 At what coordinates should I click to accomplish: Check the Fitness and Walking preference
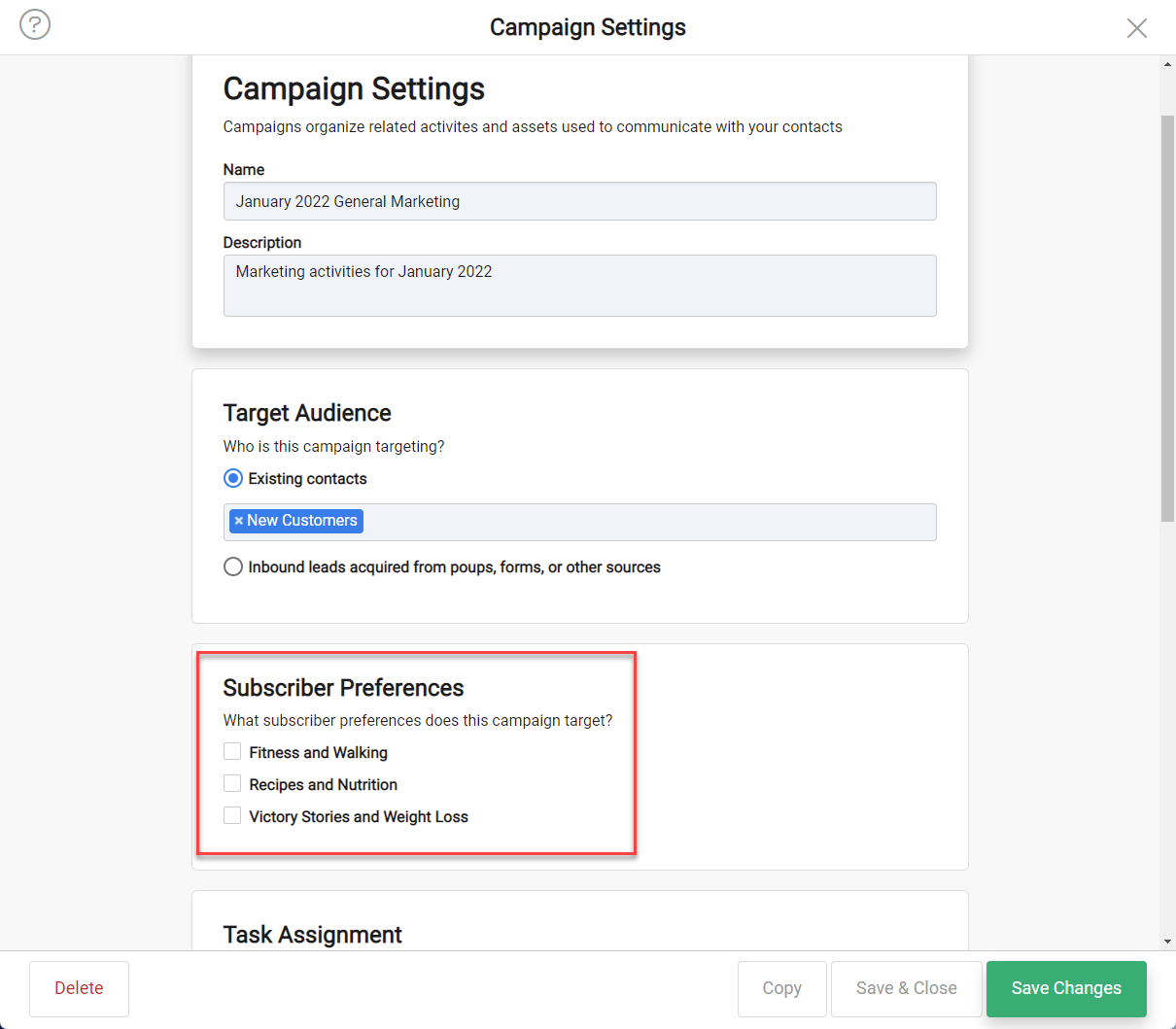pyautogui.click(x=232, y=751)
